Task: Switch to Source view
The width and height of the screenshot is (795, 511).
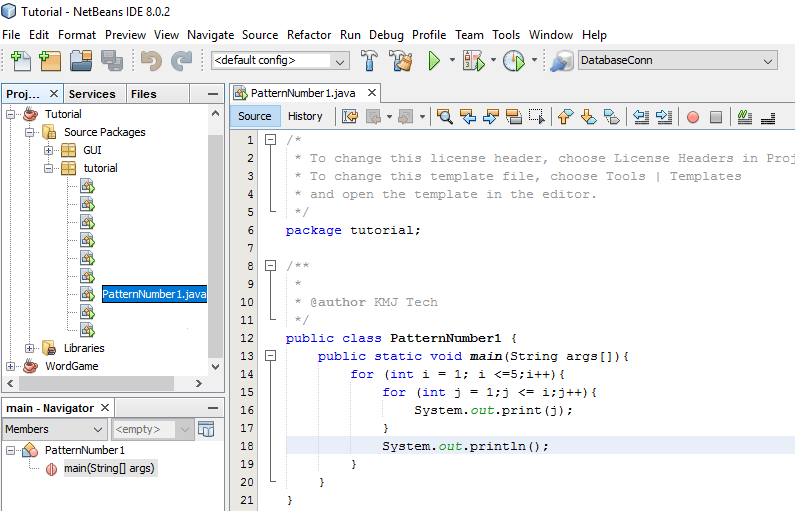Action: click(255, 117)
